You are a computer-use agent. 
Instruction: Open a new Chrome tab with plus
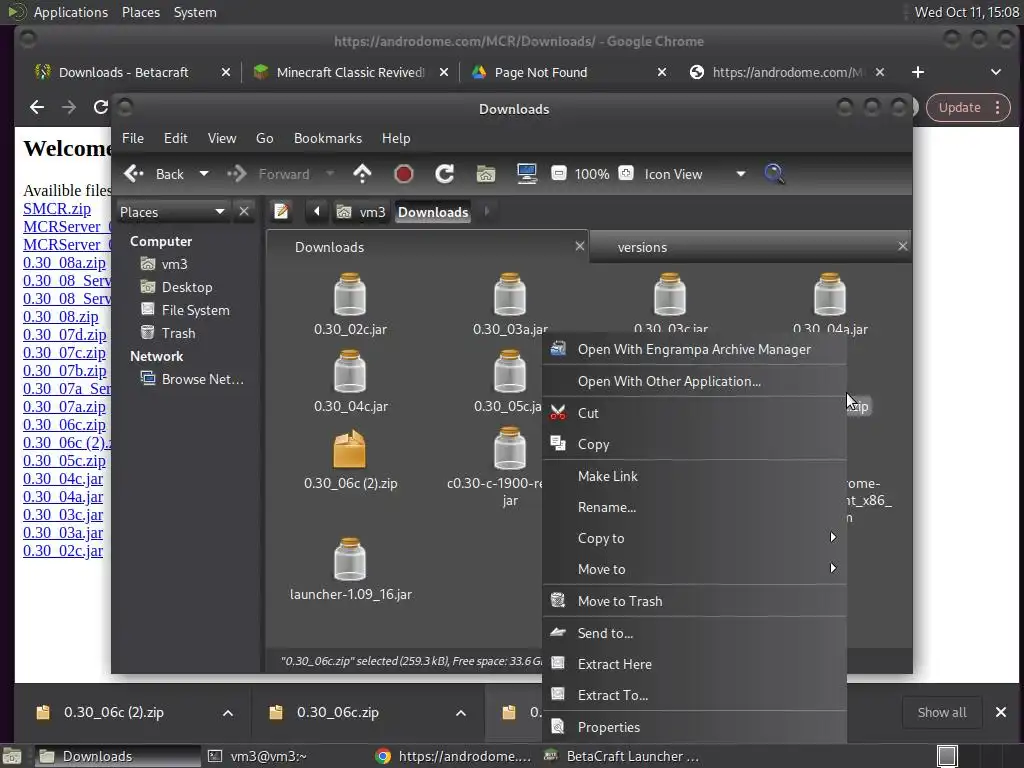(918, 72)
